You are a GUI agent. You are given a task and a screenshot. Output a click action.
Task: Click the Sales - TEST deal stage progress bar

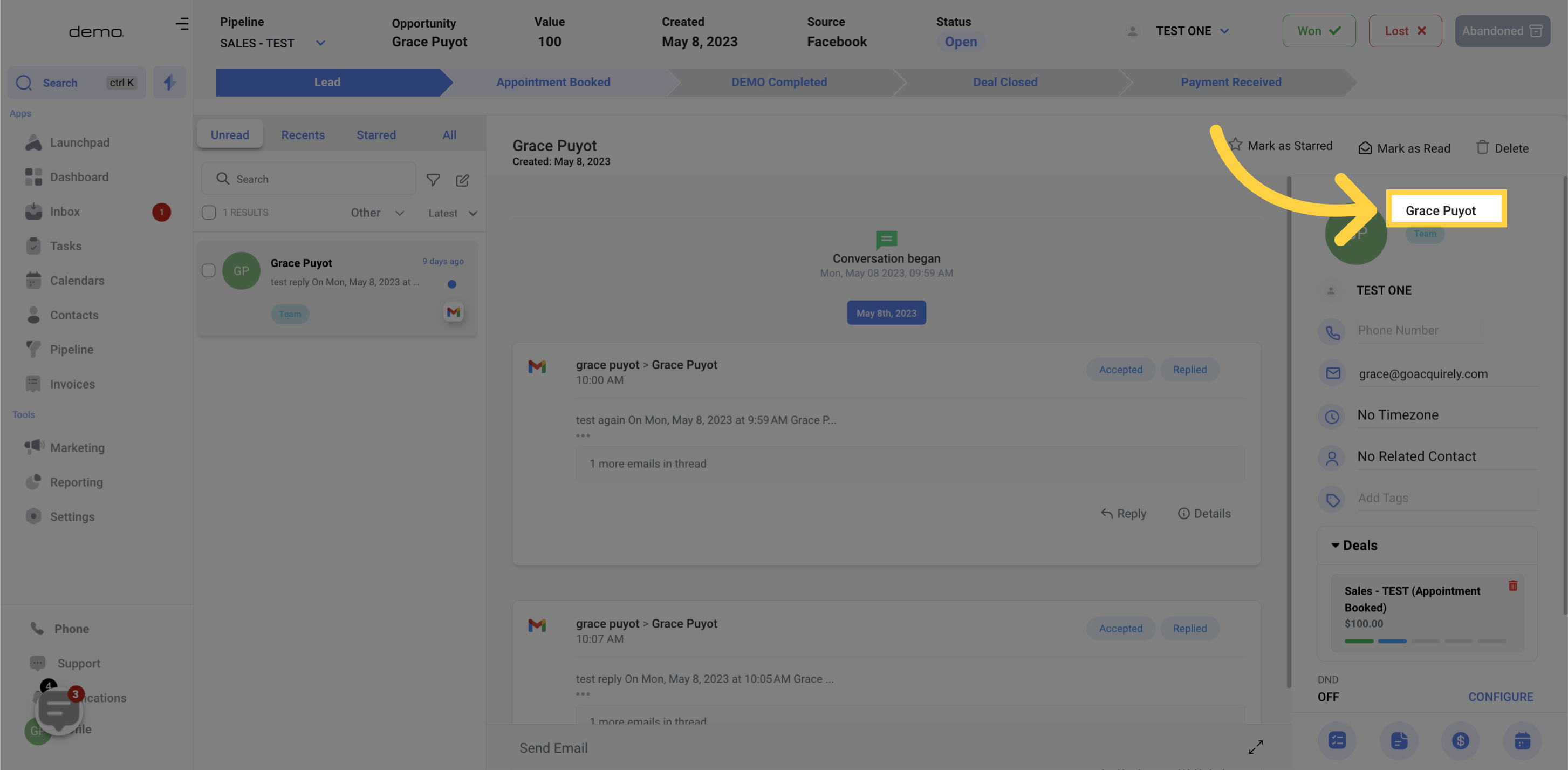[x=1425, y=641]
